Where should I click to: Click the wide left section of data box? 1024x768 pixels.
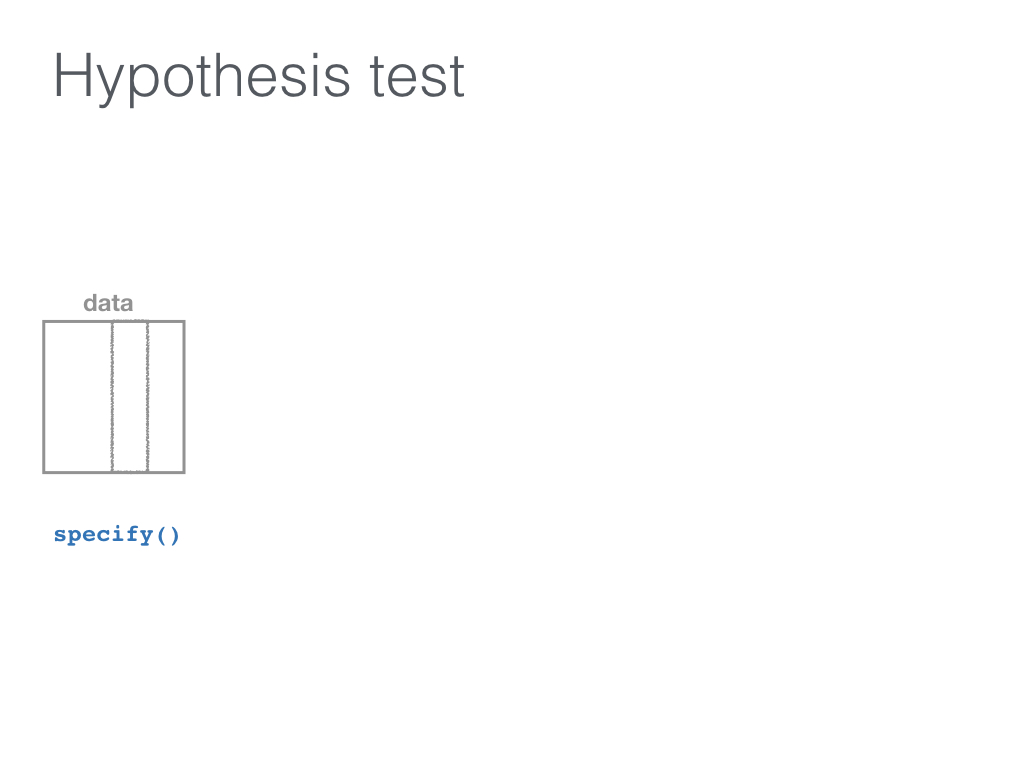click(78, 396)
